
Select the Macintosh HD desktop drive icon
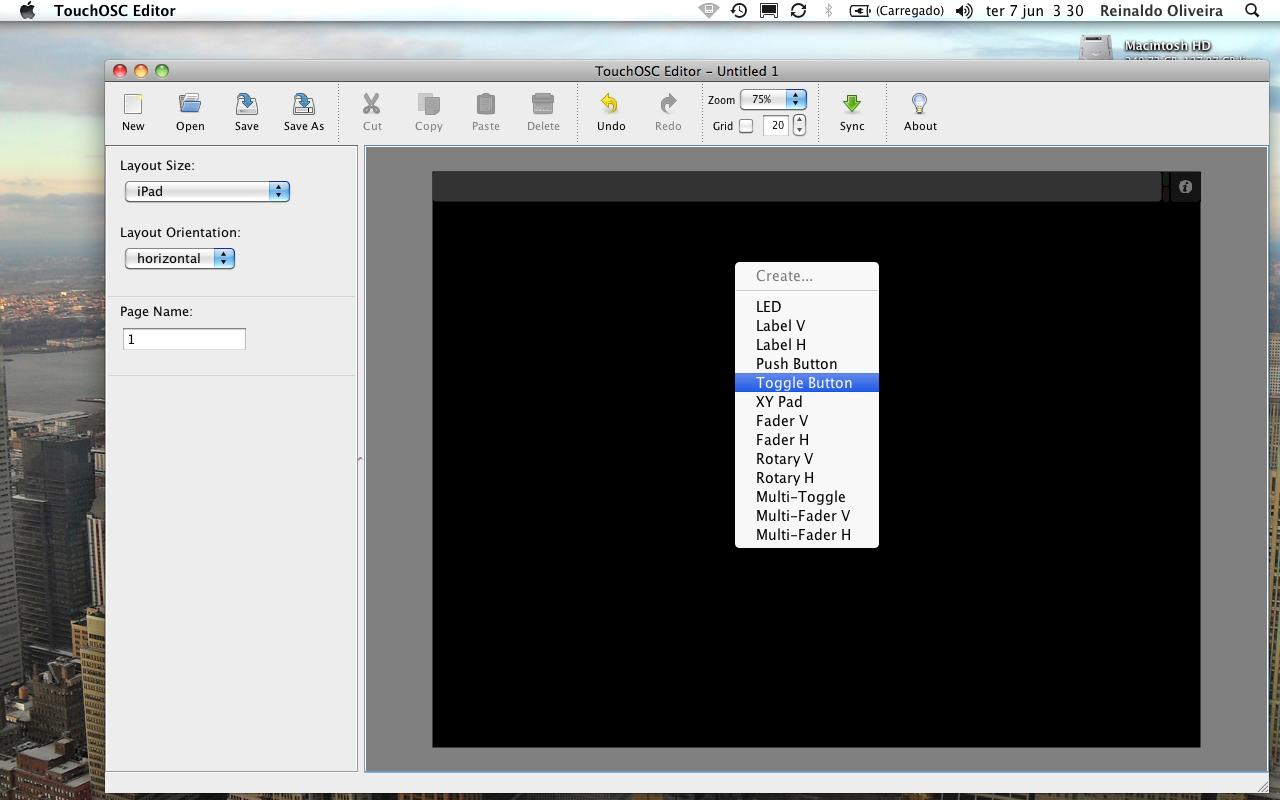click(1096, 47)
